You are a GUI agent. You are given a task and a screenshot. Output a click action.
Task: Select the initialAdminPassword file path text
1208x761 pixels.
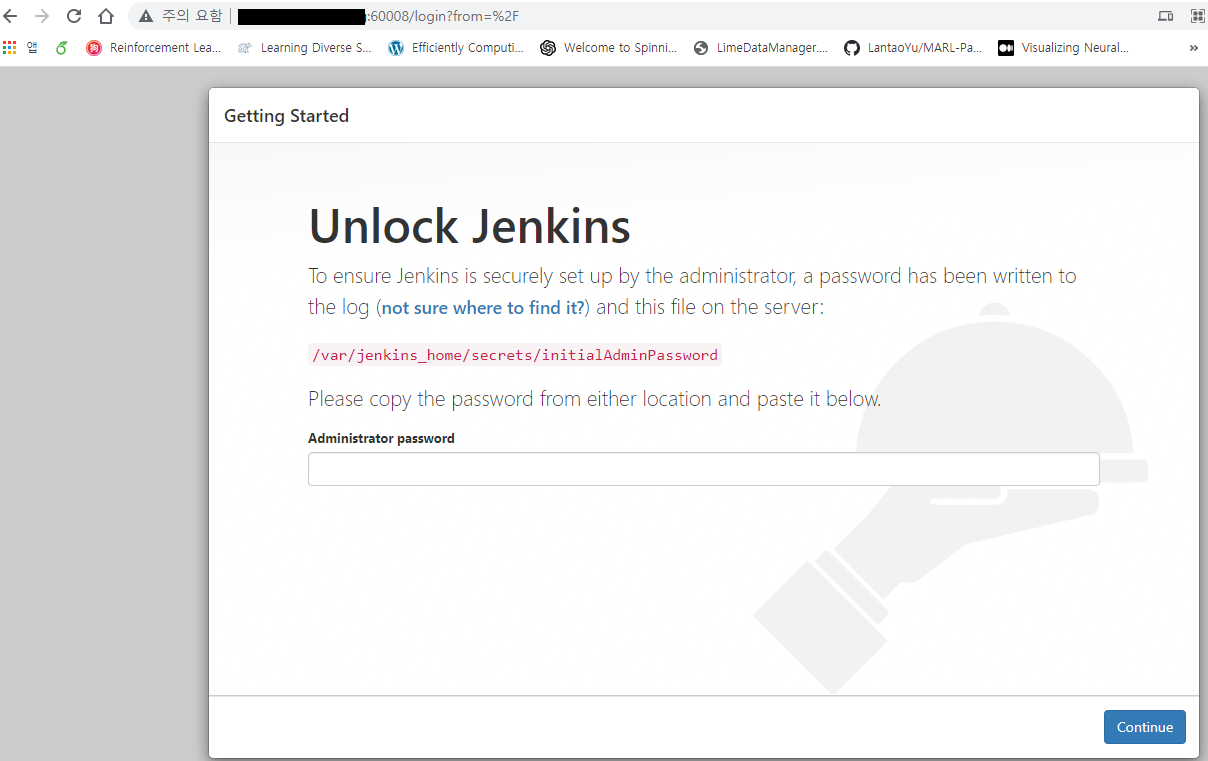tap(515, 355)
